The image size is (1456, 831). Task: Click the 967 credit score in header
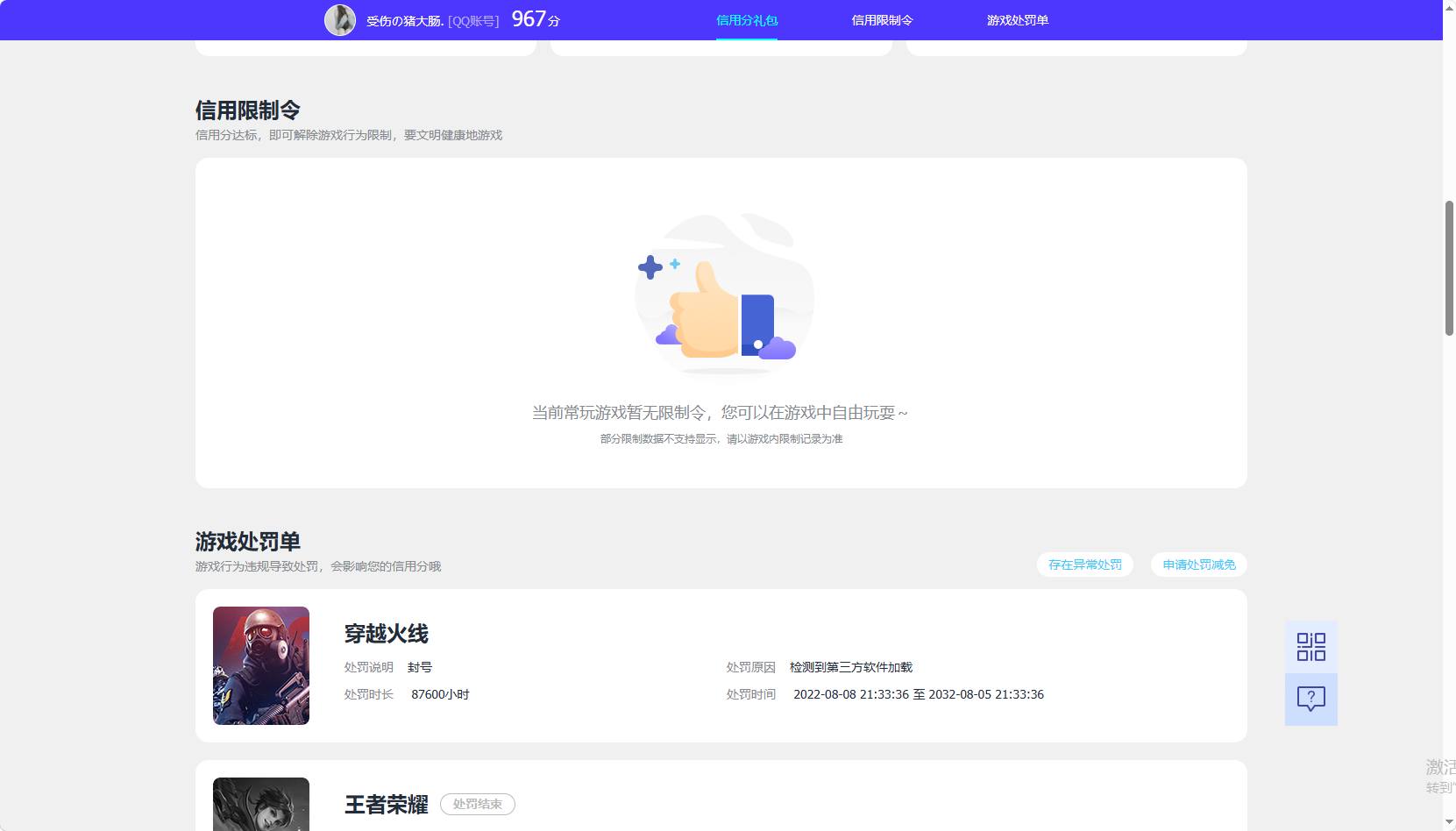[x=529, y=19]
